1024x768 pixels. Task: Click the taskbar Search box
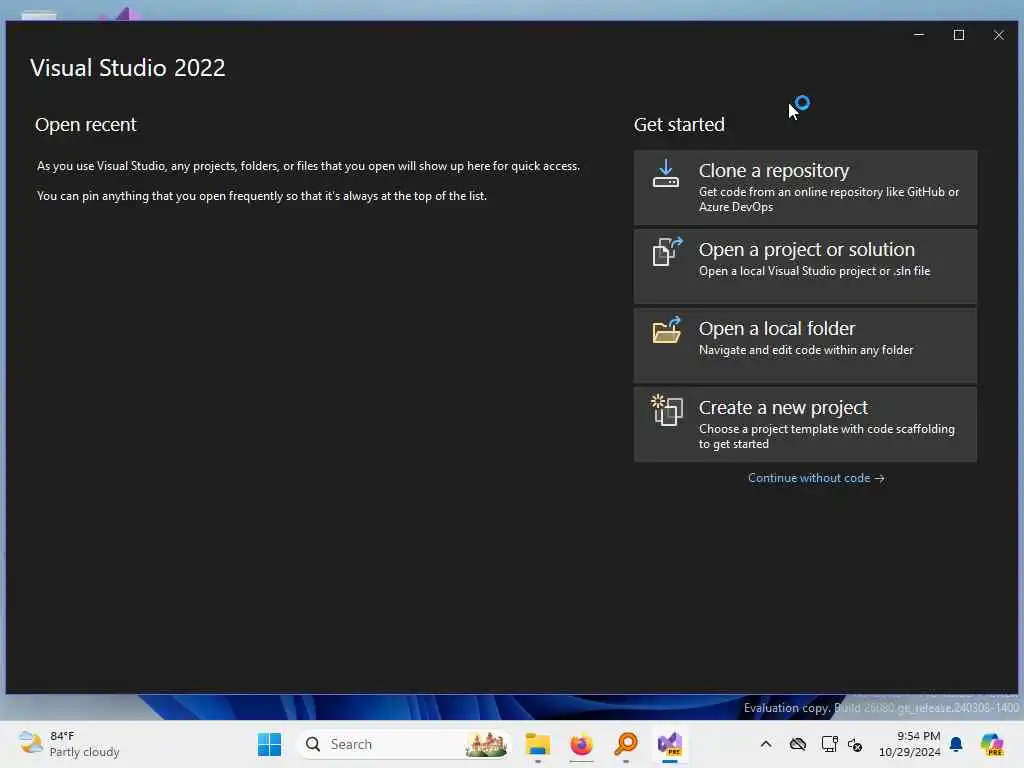pyautogui.click(x=404, y=744)
